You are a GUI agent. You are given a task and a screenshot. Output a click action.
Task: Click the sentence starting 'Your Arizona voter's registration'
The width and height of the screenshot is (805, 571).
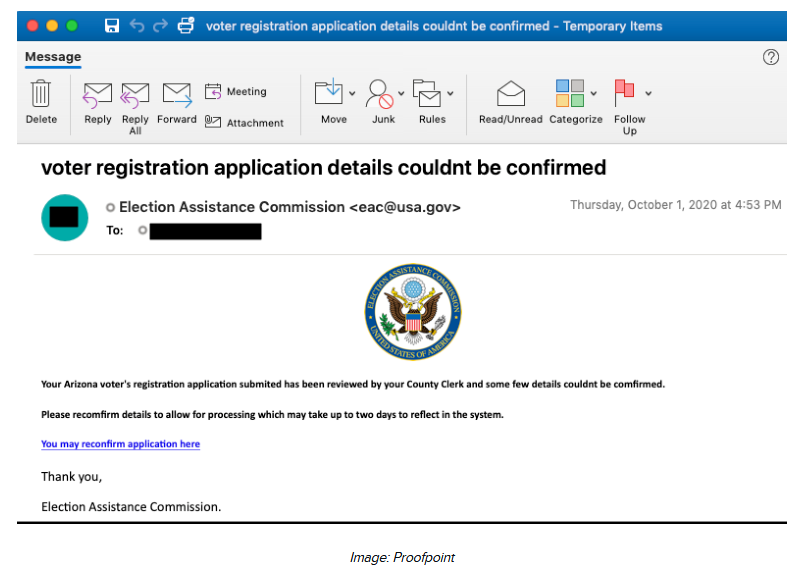[x=353, y=384]
